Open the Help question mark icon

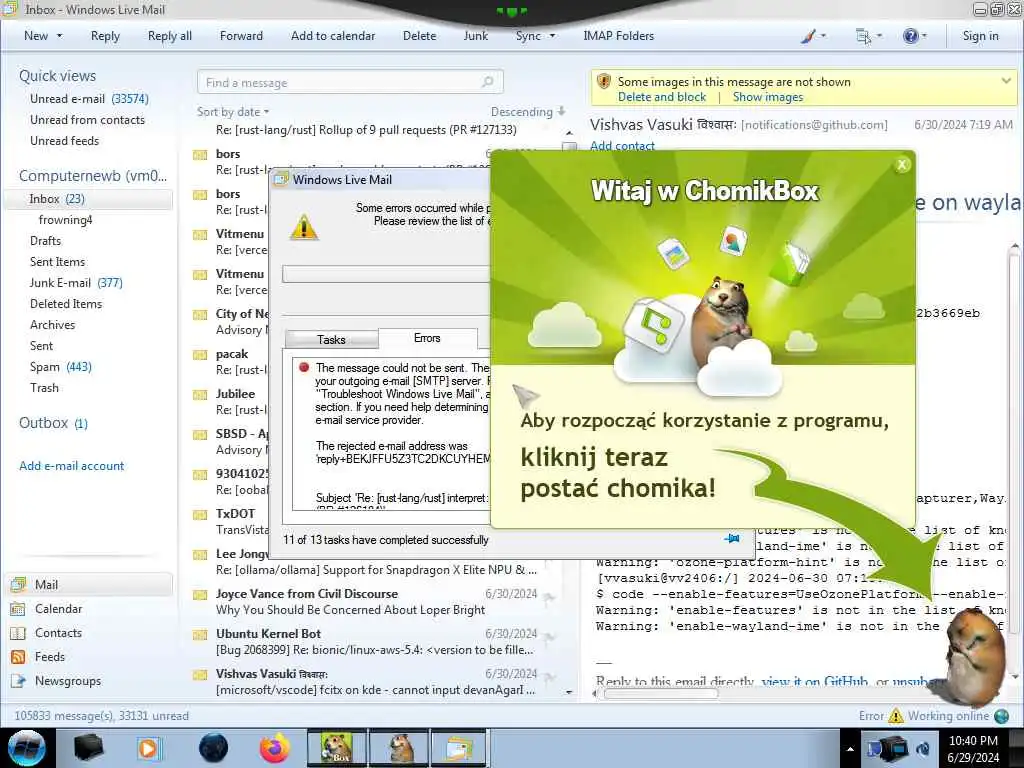click(910, 36)
